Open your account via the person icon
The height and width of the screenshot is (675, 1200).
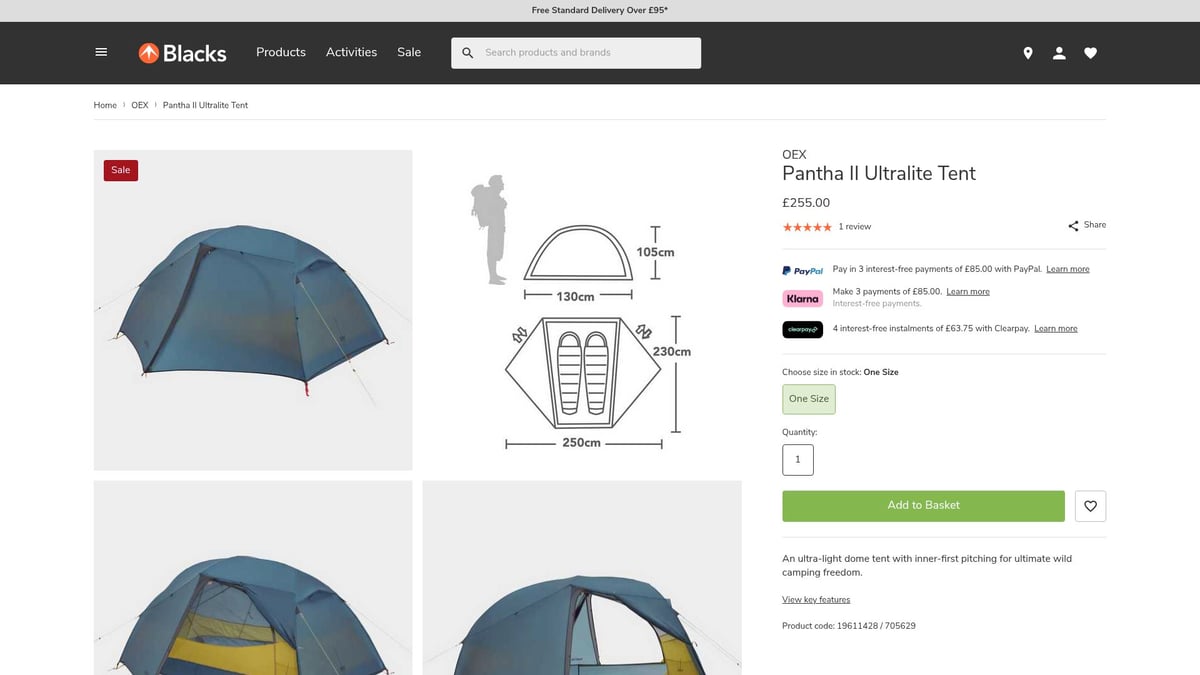[x=1059, y=52]
